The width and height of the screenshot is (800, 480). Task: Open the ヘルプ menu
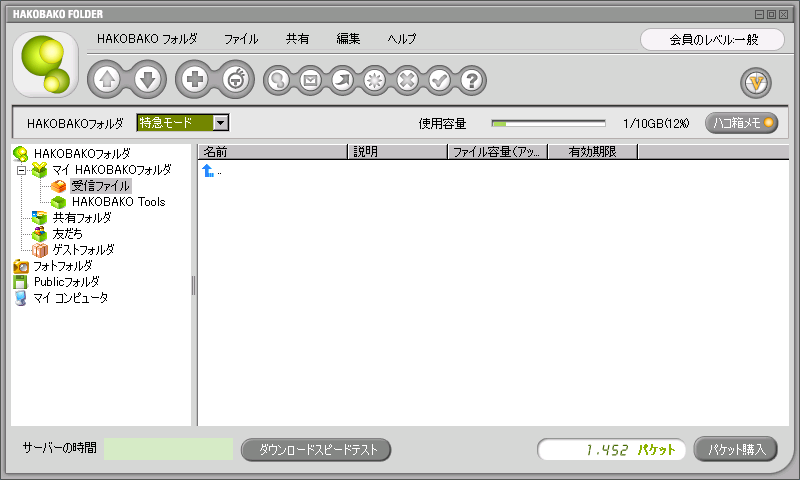coord(402,39)
